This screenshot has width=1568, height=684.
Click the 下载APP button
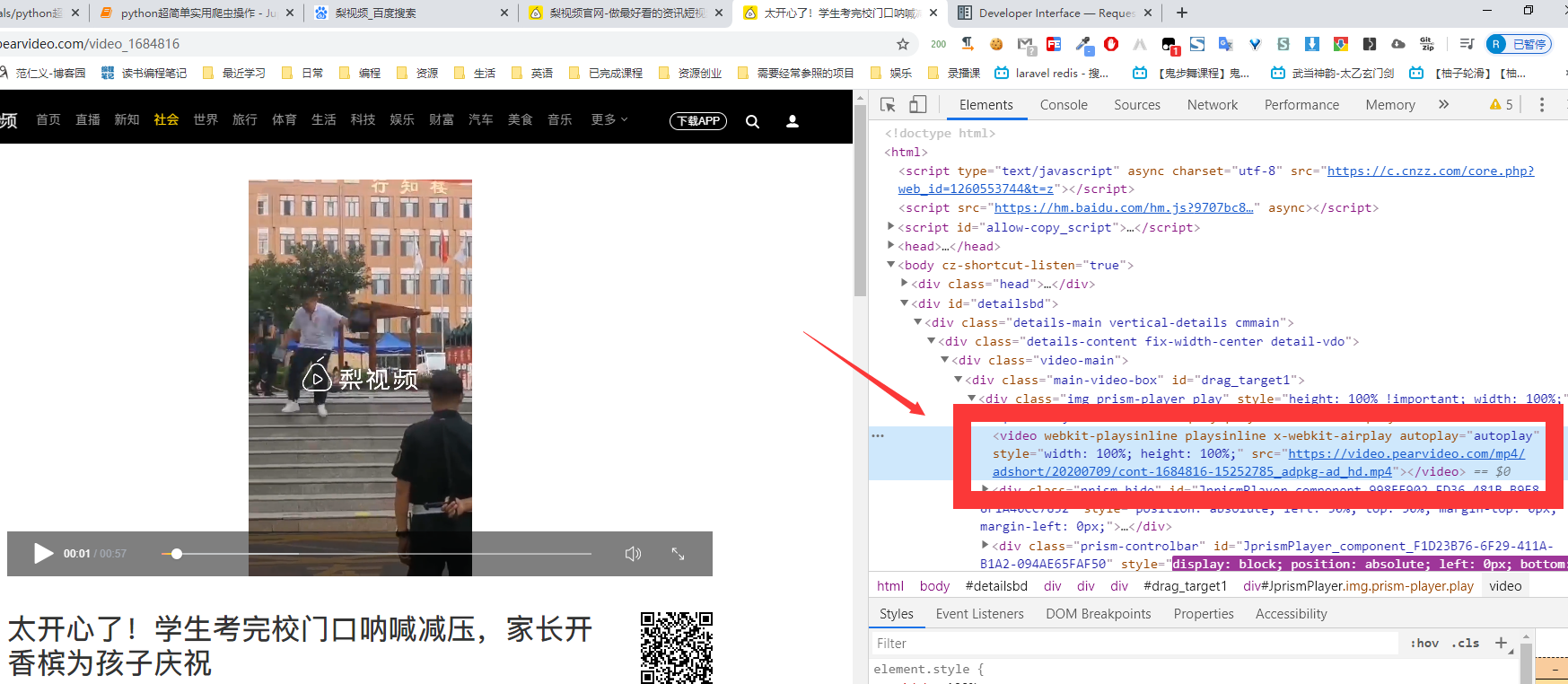698,121
